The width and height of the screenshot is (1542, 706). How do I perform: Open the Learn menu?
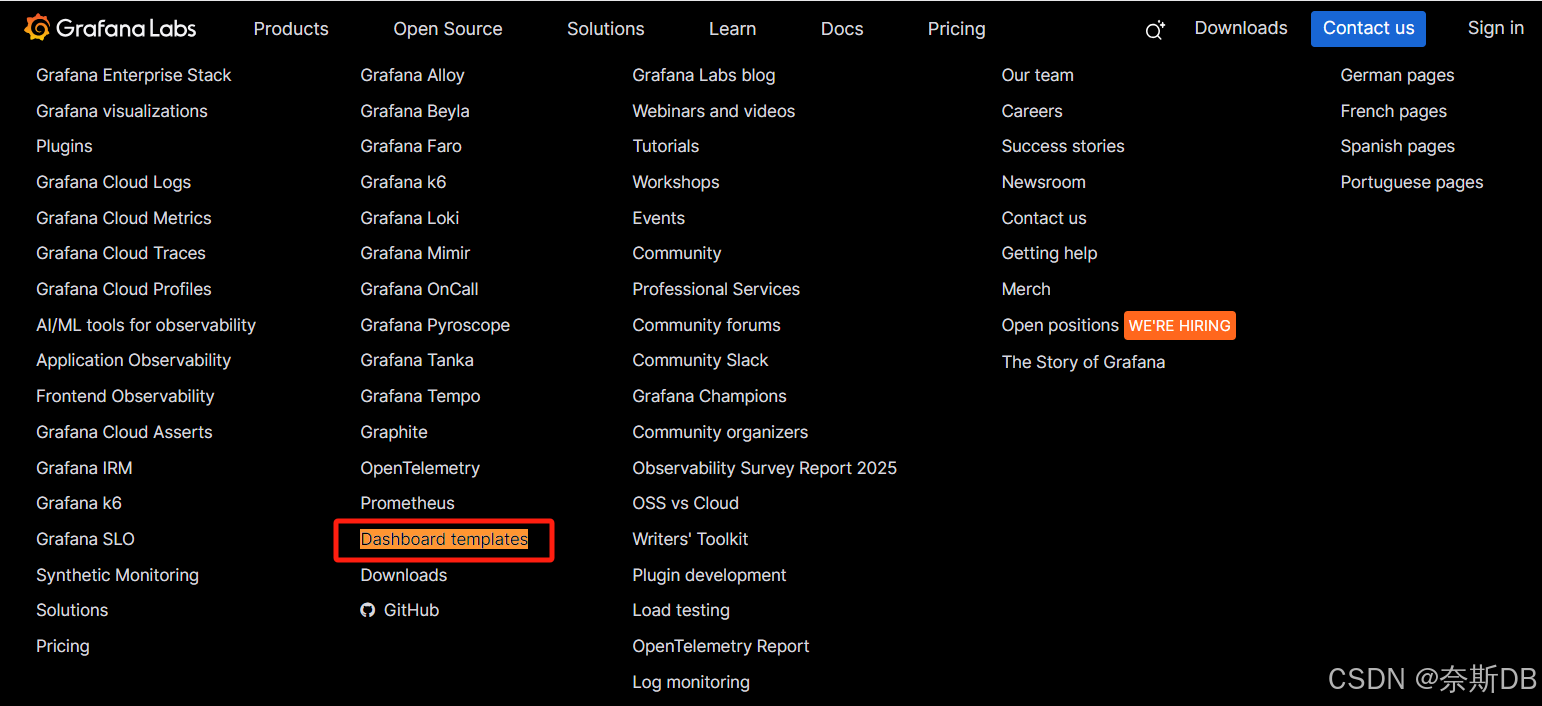733,29
